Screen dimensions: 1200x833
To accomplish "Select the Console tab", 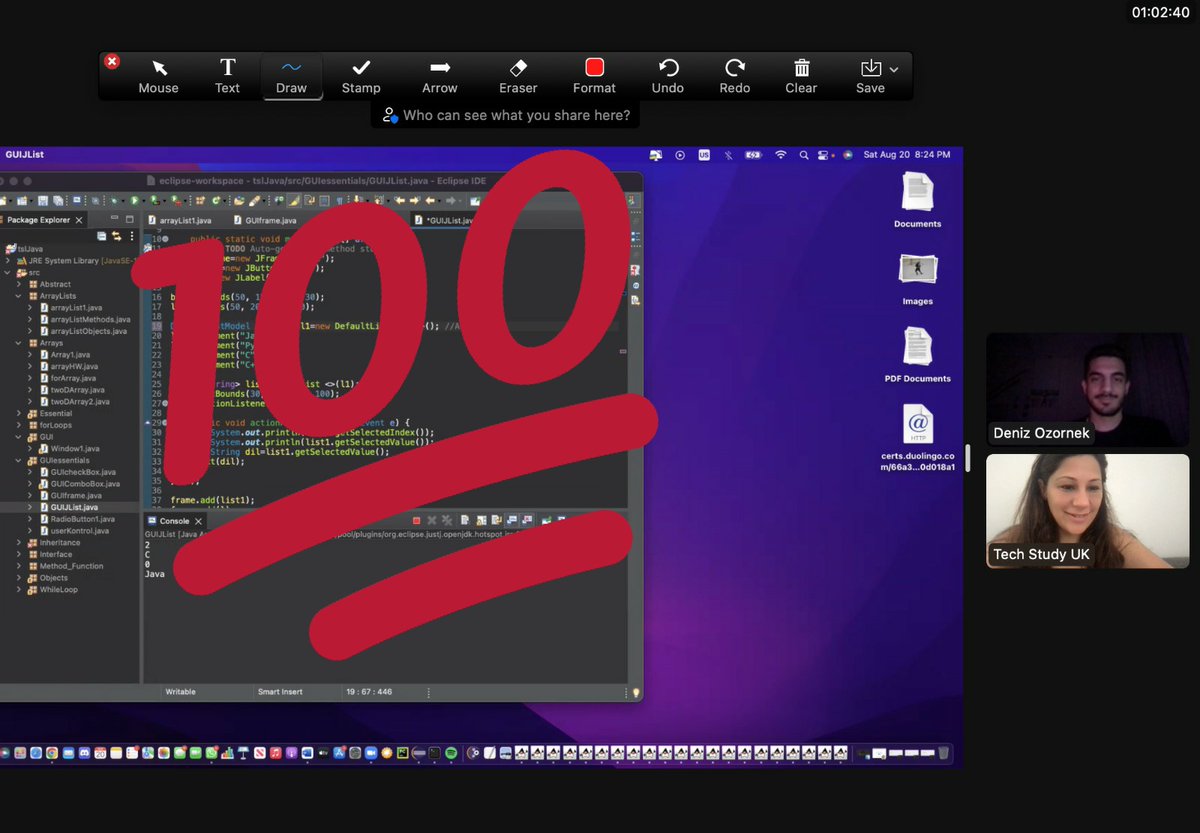I will point(175,520).
